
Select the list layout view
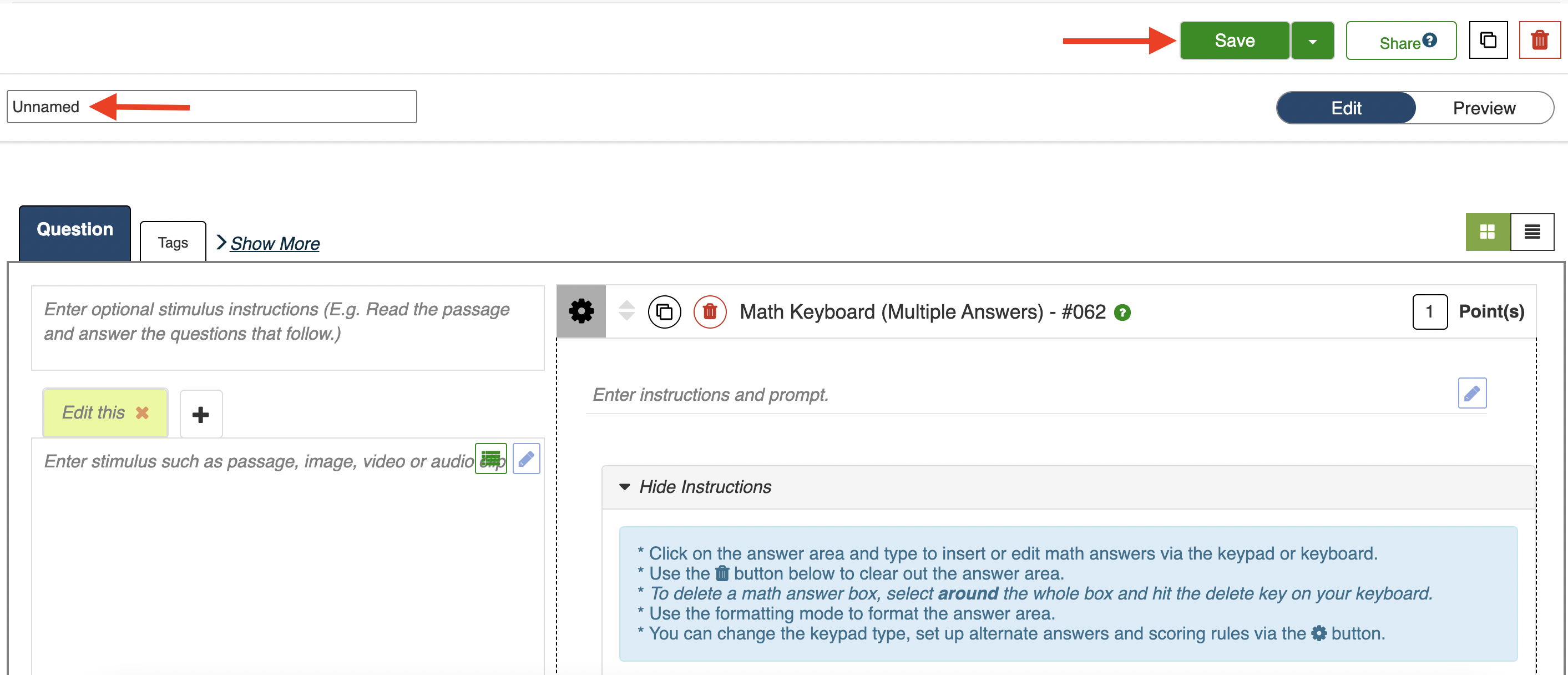pyautogui.click(x=1531, y=231)
